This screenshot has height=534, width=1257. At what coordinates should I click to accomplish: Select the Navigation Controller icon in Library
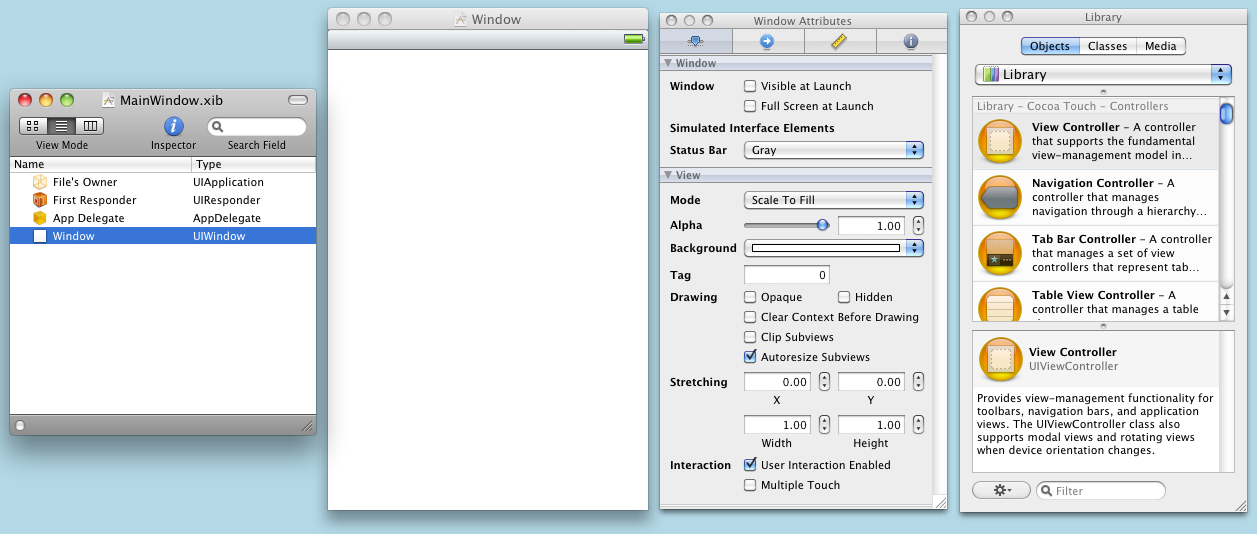tap(999, 197)
